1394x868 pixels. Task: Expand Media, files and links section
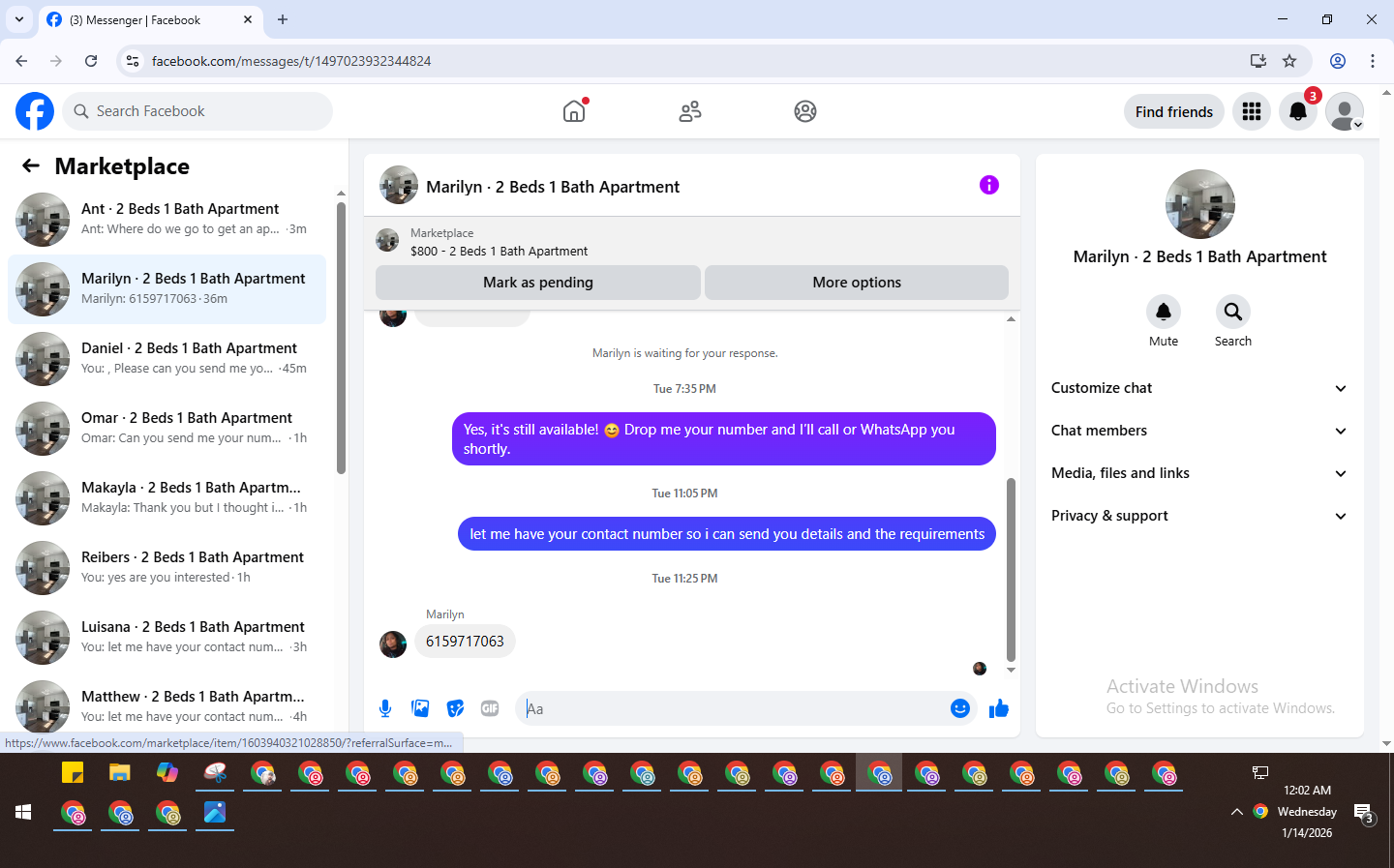click(x=1199, y=473)
